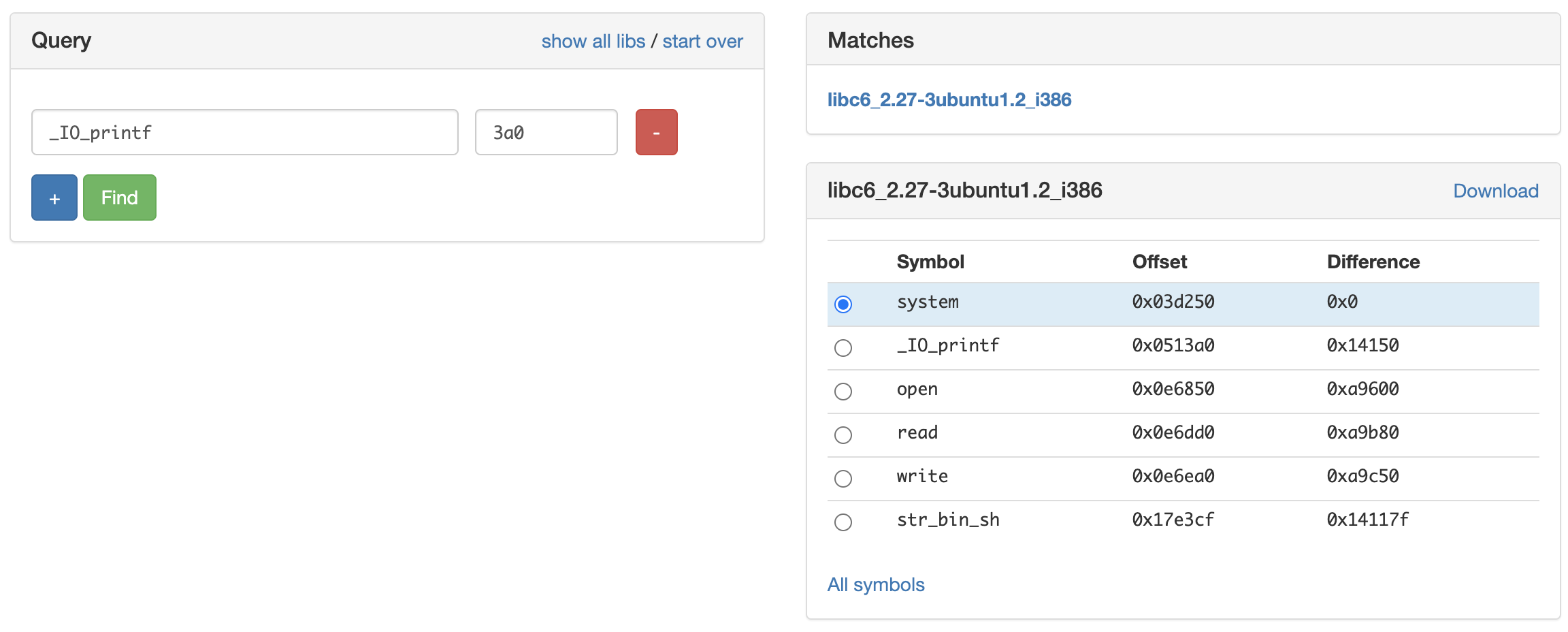Click start over to reset the query

[702, 41]
